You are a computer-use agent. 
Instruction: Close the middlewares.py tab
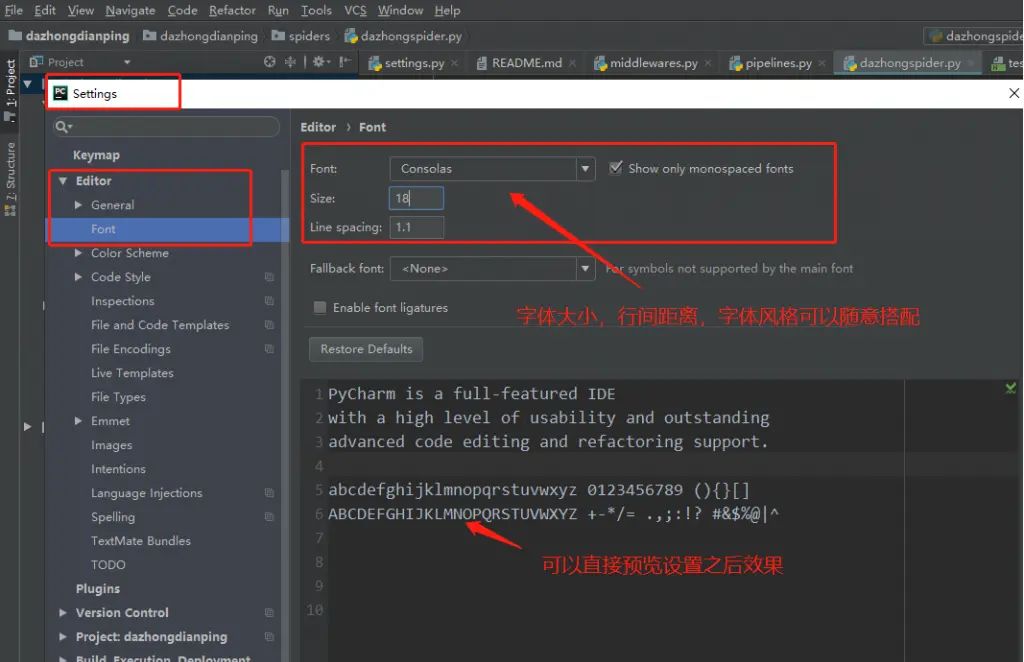(x=708, y=63)
